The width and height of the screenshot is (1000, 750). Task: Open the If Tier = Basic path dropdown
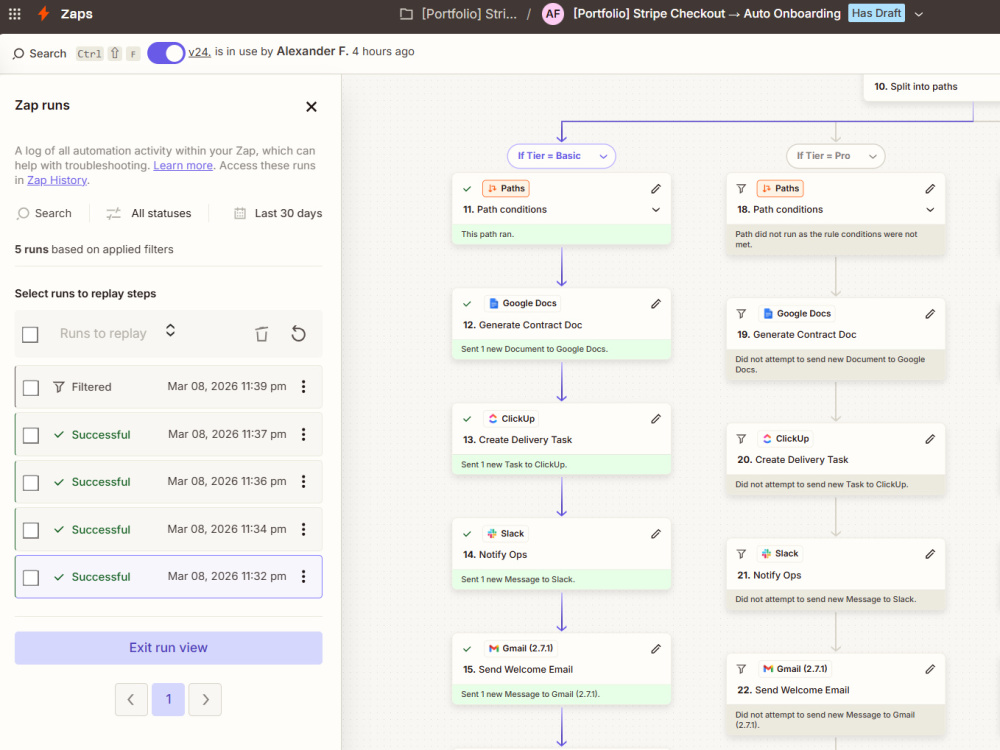(561, 156)
